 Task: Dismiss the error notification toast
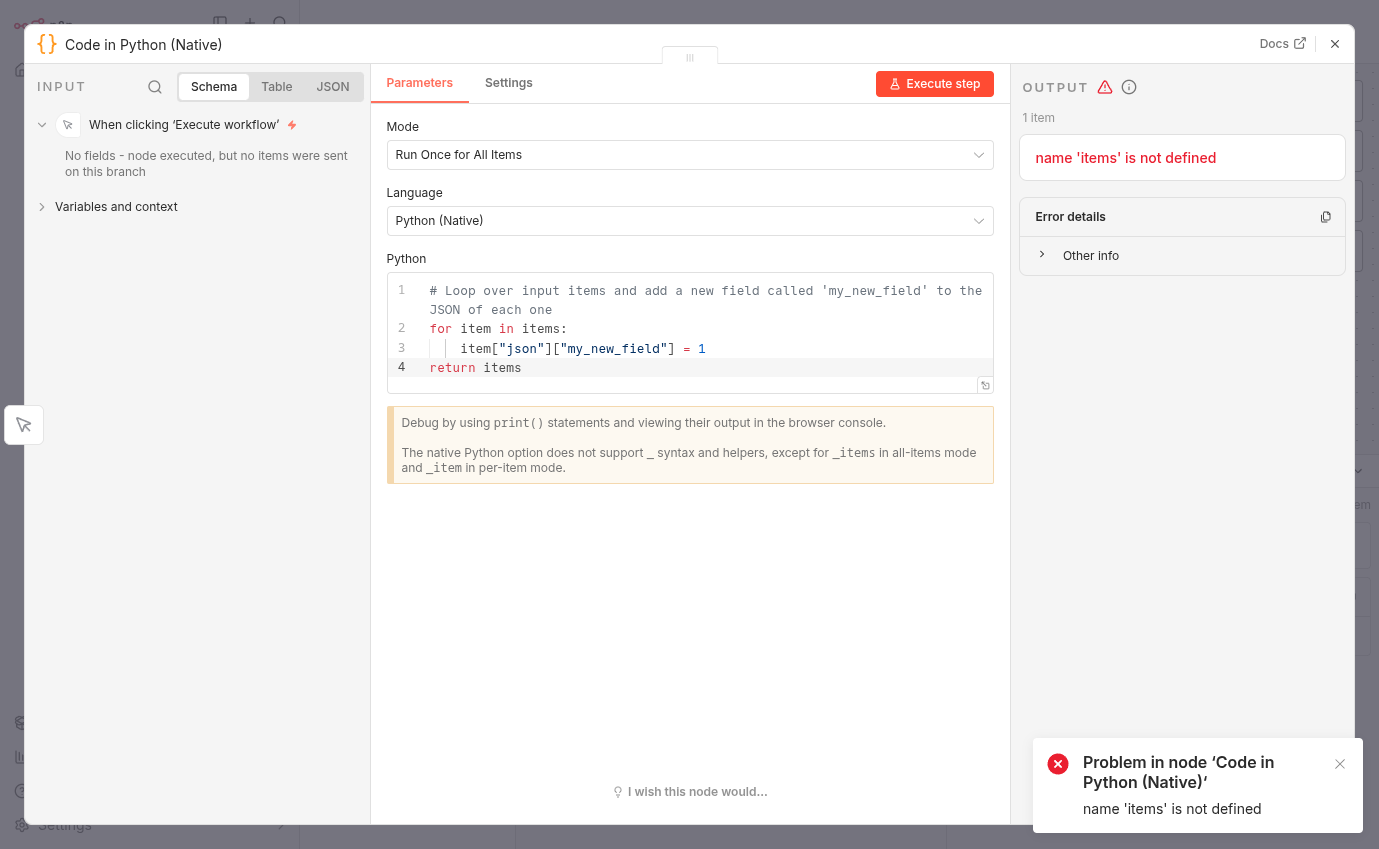click(x=1340, y=764)
